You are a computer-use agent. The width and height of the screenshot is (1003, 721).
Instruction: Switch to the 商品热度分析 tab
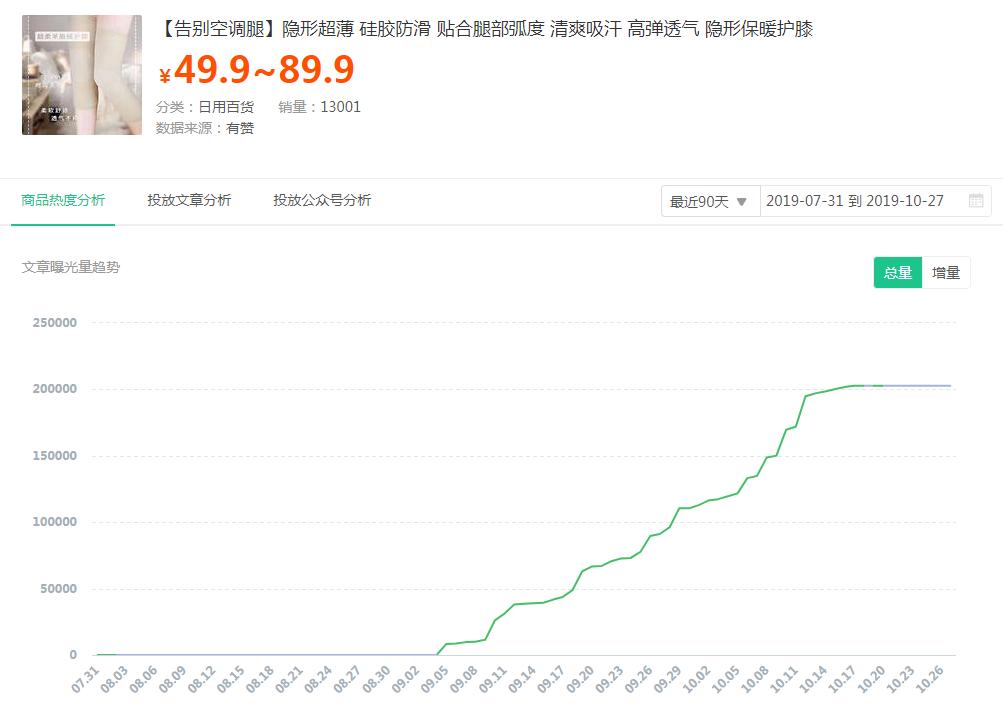(x=63, y=200)
